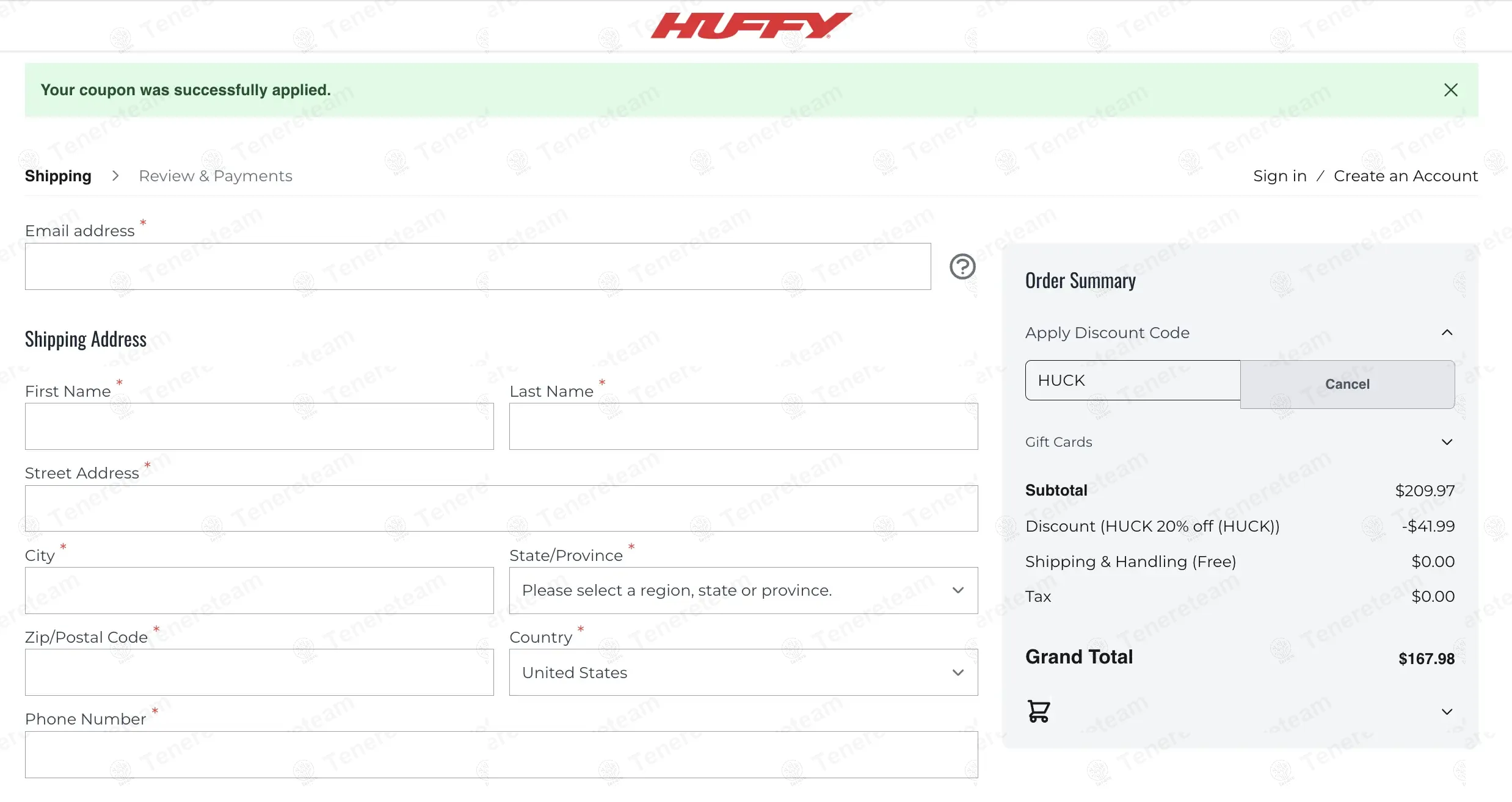Focus the Email address field
Image resolution: width=1512 pixels, height=802 pixels.
478,267
